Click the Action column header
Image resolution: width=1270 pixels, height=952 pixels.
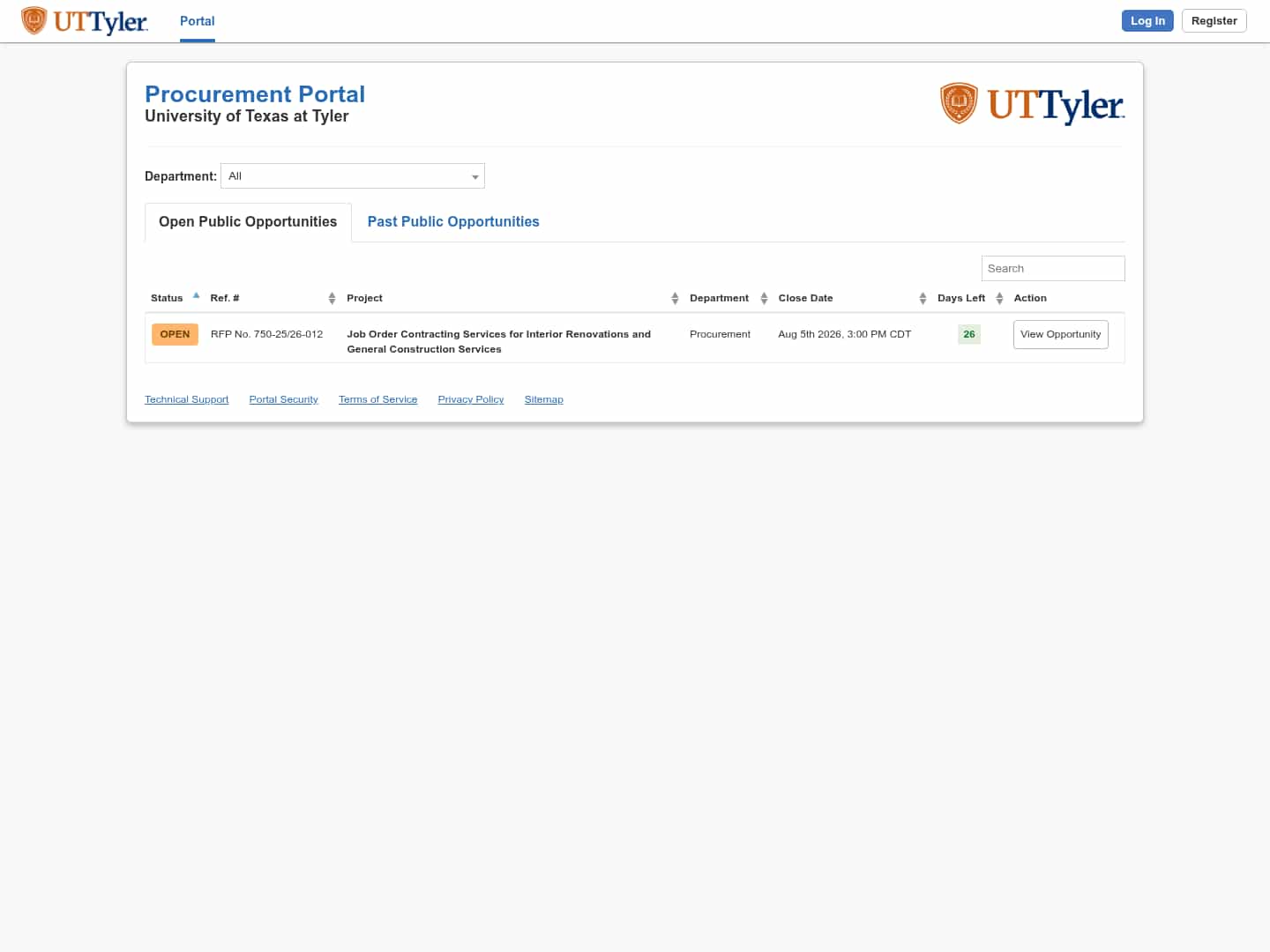pyautogui.click(x=1030, y=298)
